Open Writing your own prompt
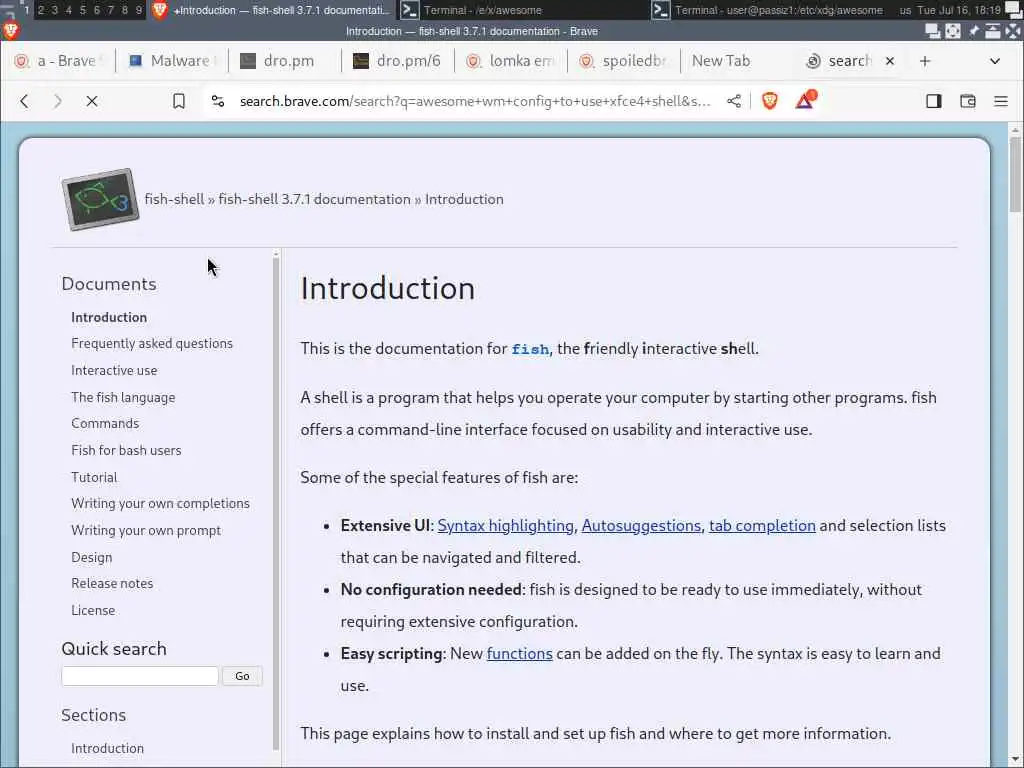 click(146, 530)
